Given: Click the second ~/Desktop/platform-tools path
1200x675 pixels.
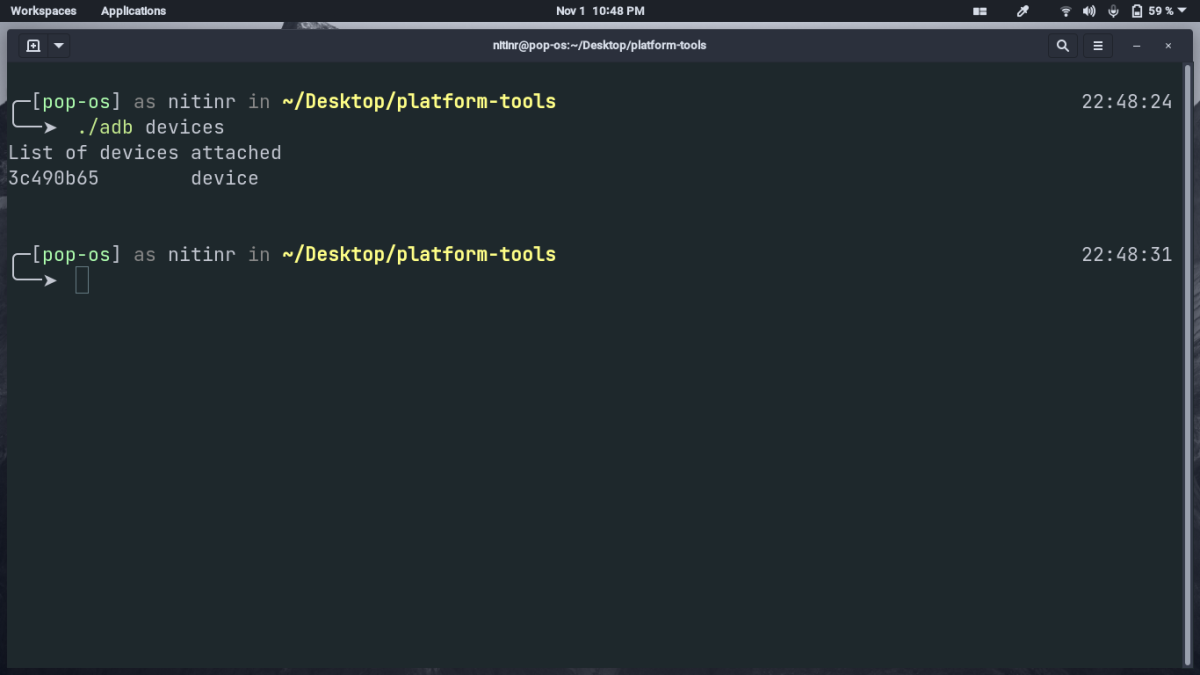Looking at the screenshot, I should pyautogui.click(x=419, y=255).
